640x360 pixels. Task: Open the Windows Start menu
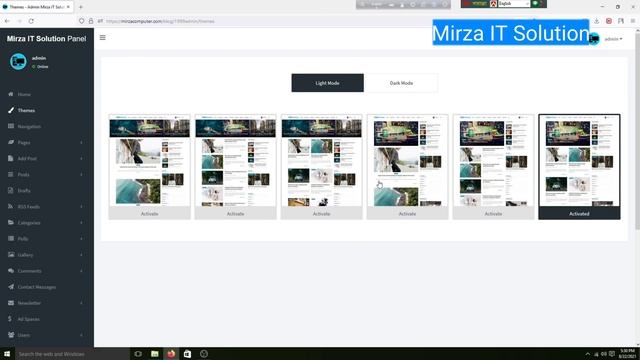pos(7,354)
